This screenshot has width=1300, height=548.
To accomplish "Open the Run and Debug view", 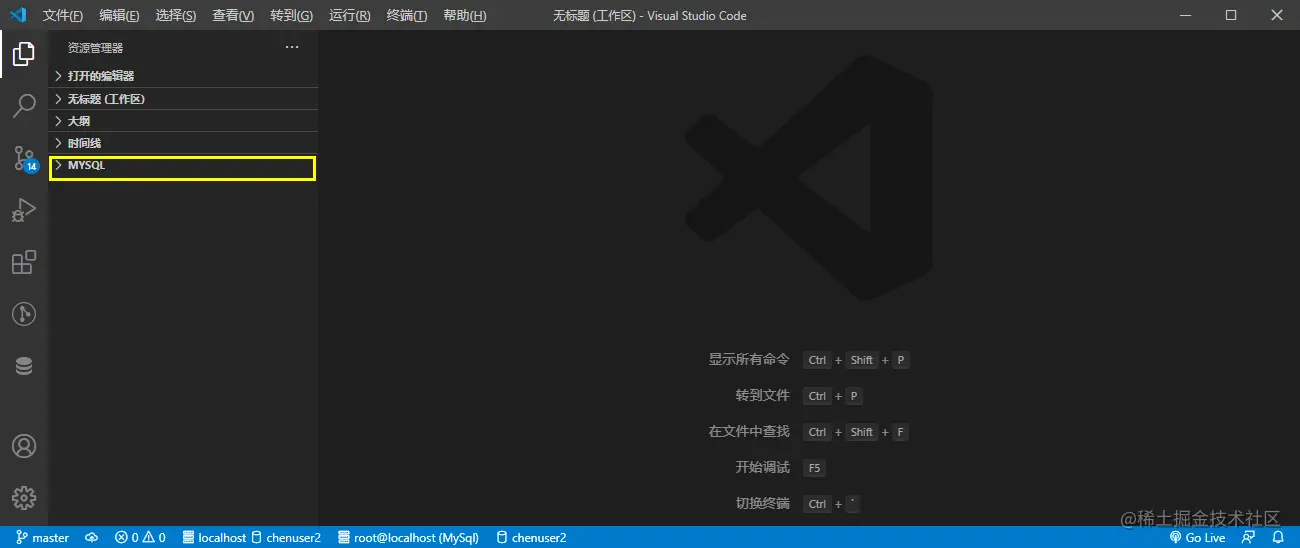I will pyautogui.click(x=24, y=210).
